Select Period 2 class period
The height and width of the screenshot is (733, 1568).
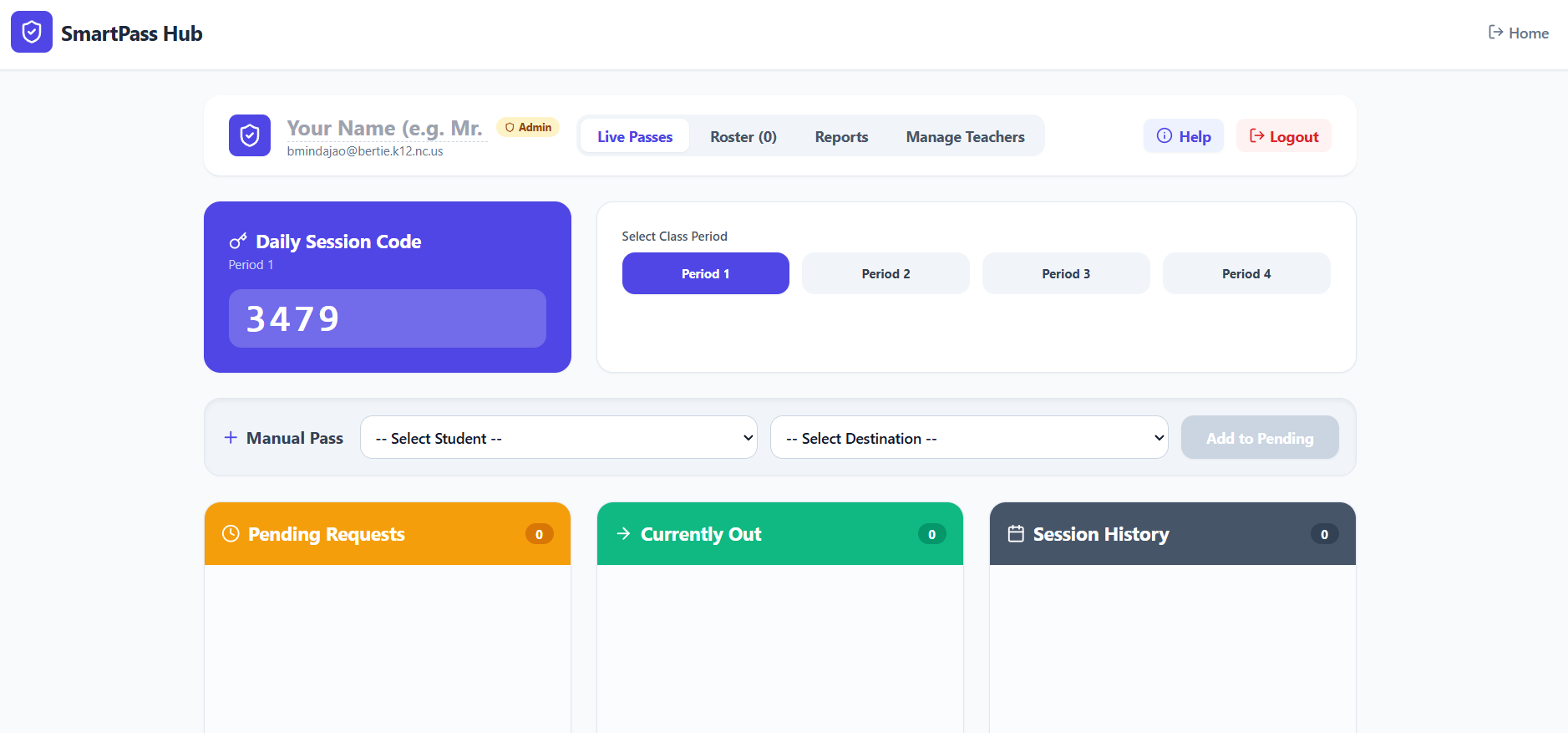pos(885,273)
